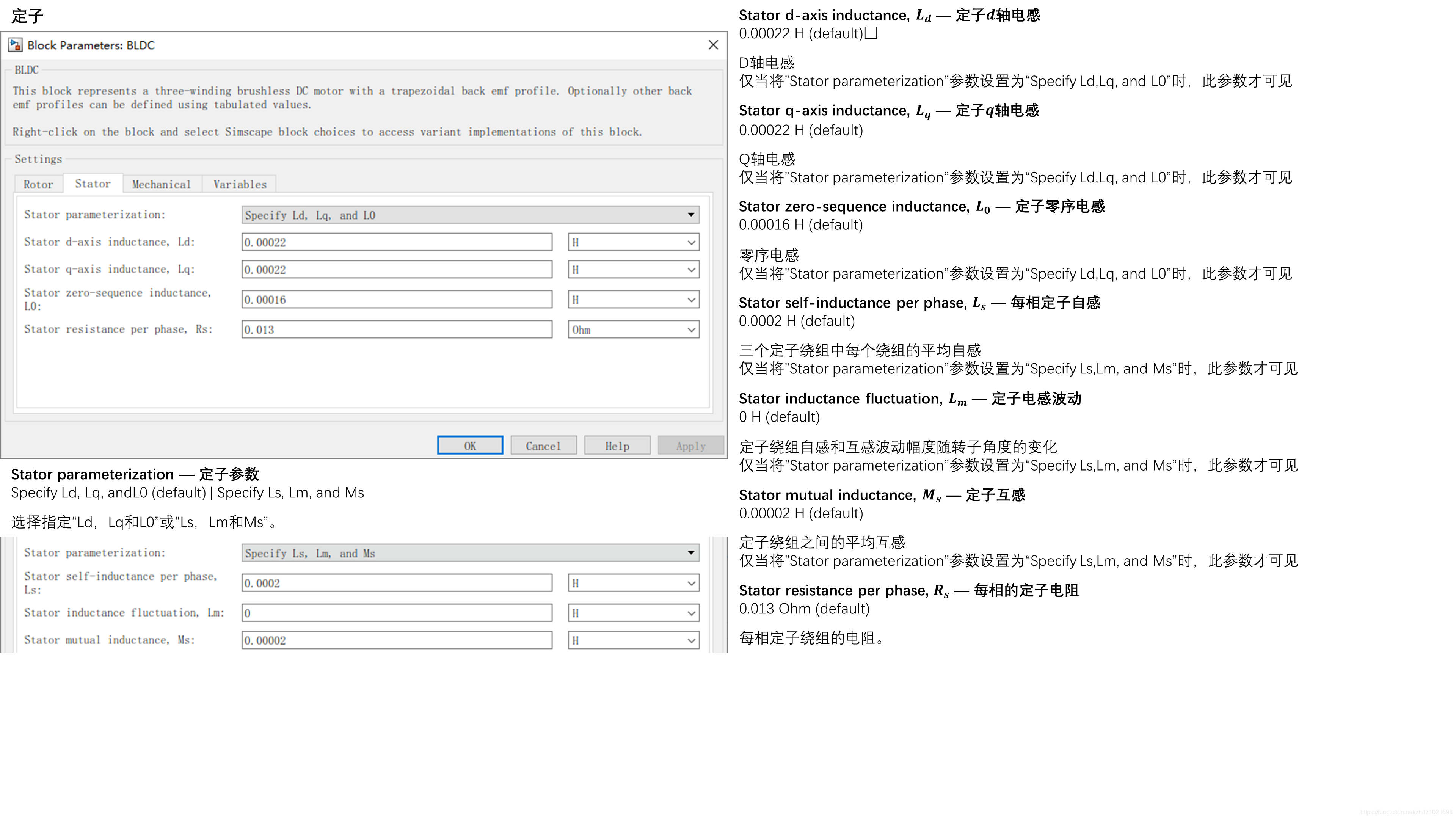The image size is (1456, 819).
Task: Click the 'D轴电感' description text
Action: click(766, 63)
